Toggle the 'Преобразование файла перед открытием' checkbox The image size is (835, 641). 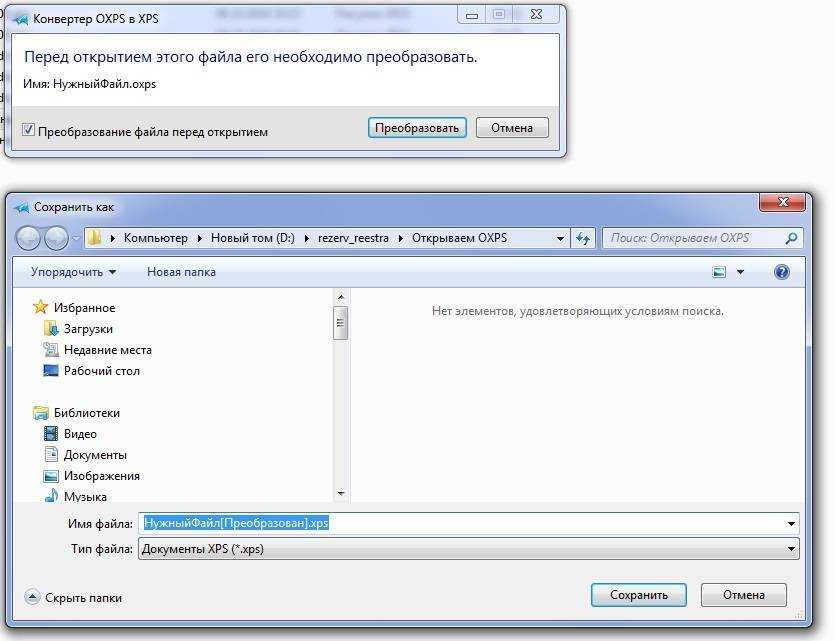point(28,129)
